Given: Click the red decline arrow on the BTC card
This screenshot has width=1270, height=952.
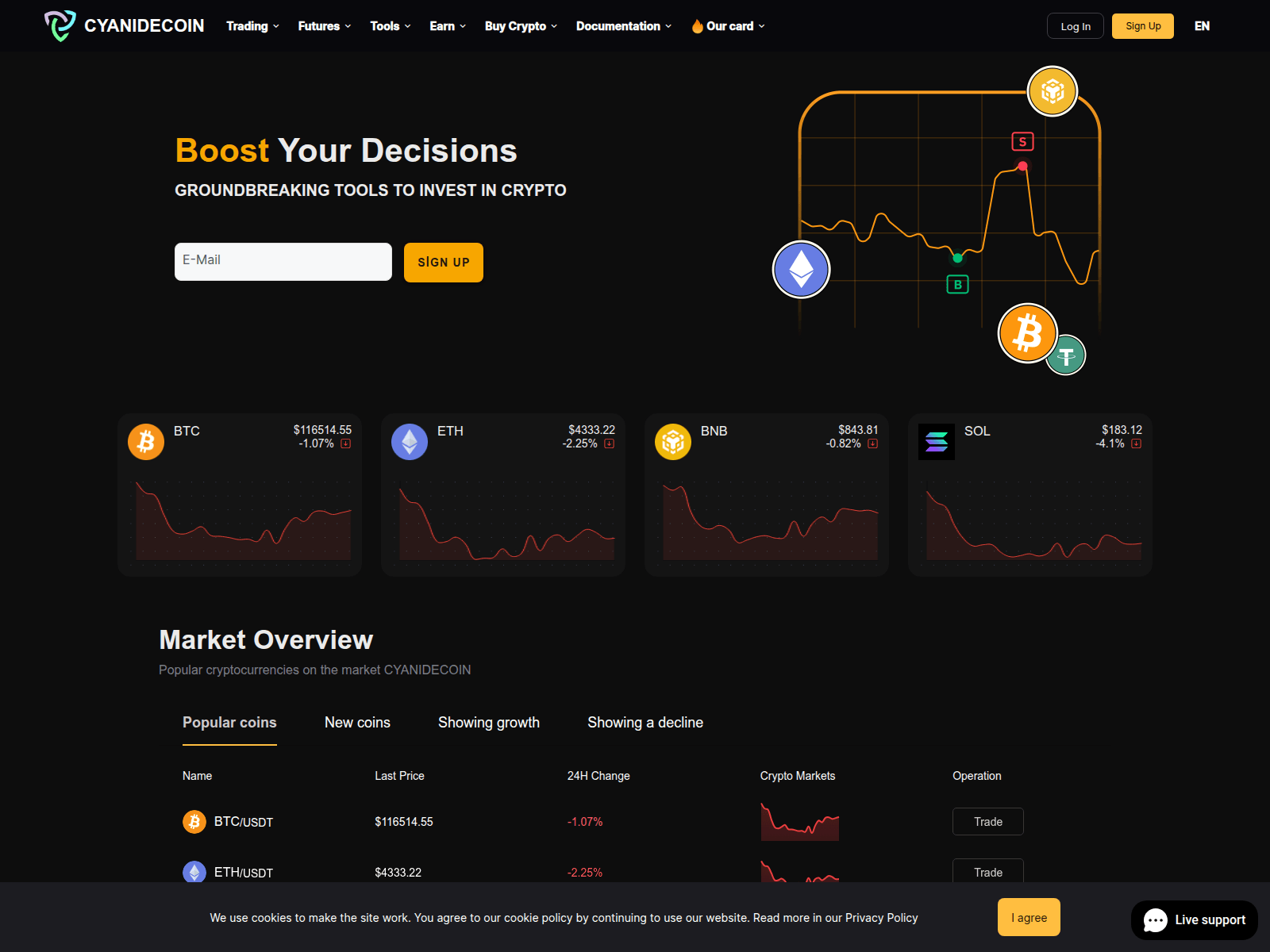Looking at the screenshot, I should (x=345, y=443).
